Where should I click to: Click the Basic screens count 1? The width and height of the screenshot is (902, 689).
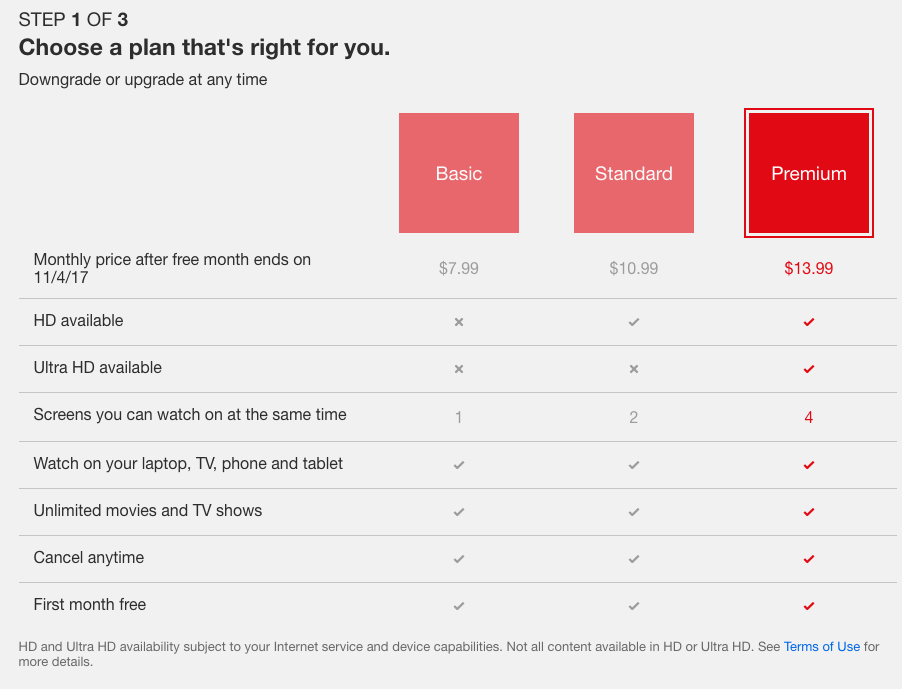click(x=458, y=417)
